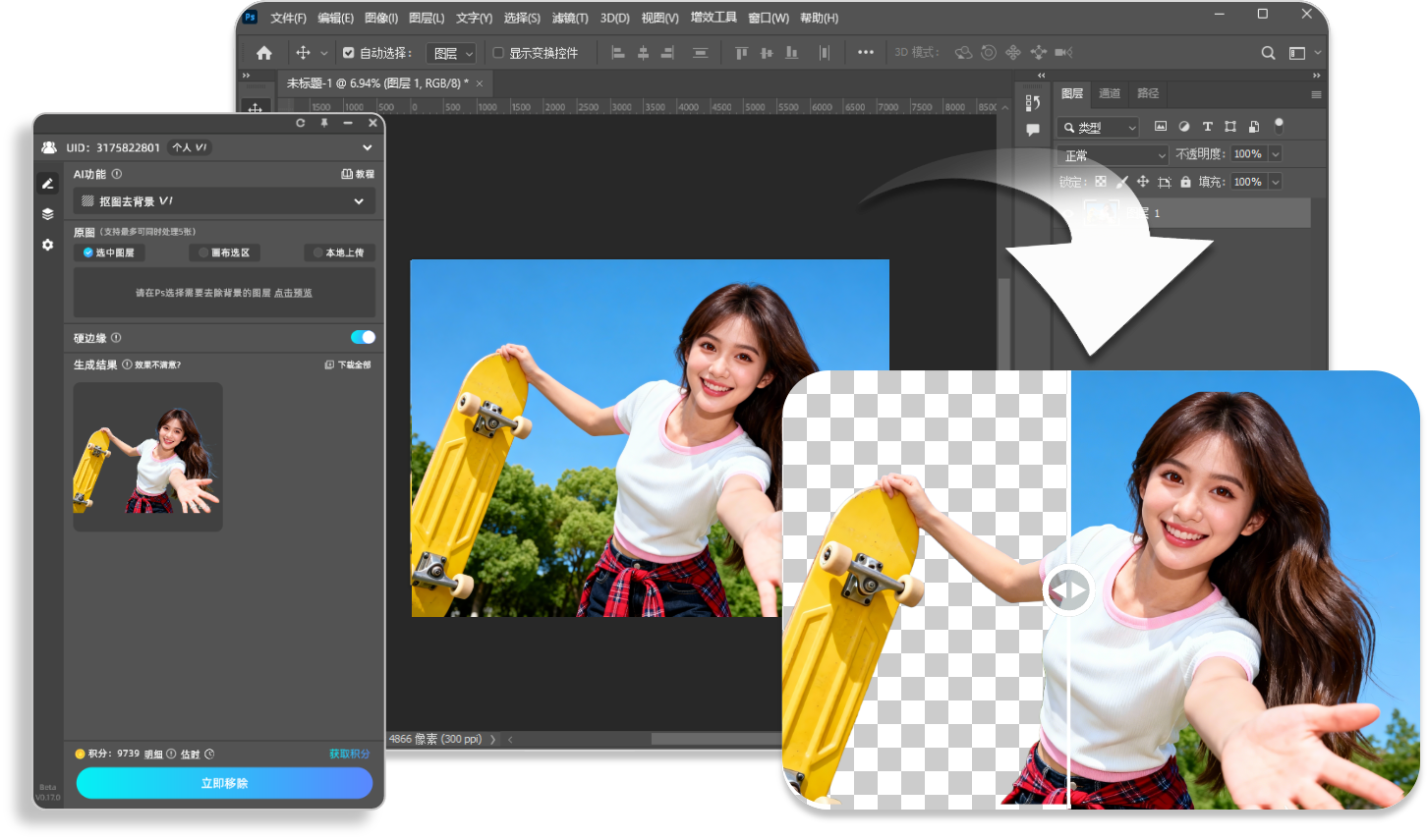Toggle the 硬边缘 switch on or off
The height and width of the screenshot is (840, 1428).
click(363, 337)
